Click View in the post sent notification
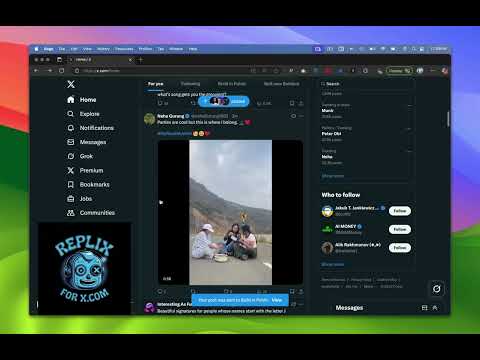 277,300
